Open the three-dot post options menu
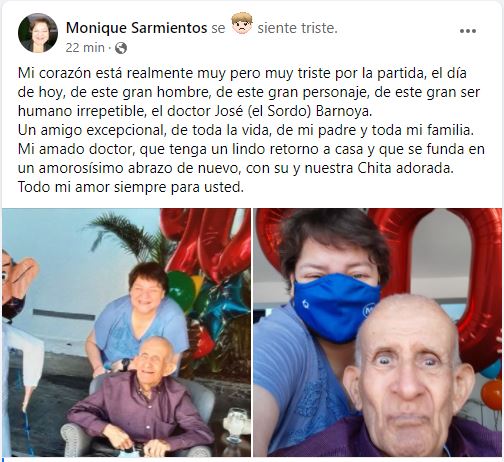The height and width of the screenshot is (462, 504). (468, 31)
